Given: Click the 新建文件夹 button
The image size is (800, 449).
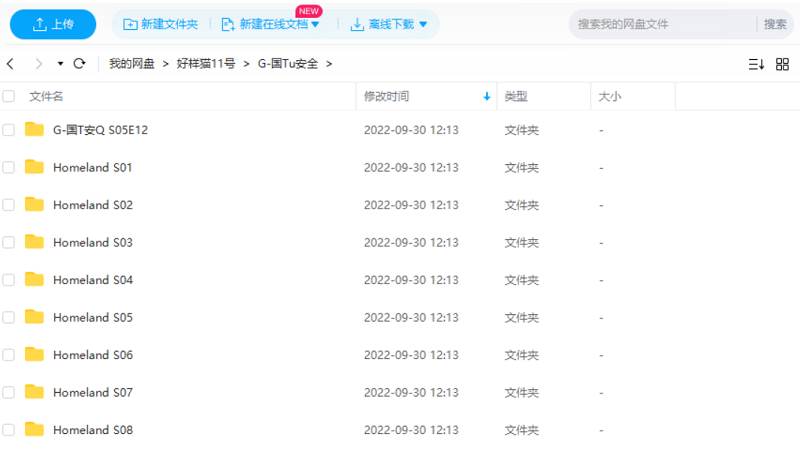Looking at the screenshot, I should coord(160,24).
